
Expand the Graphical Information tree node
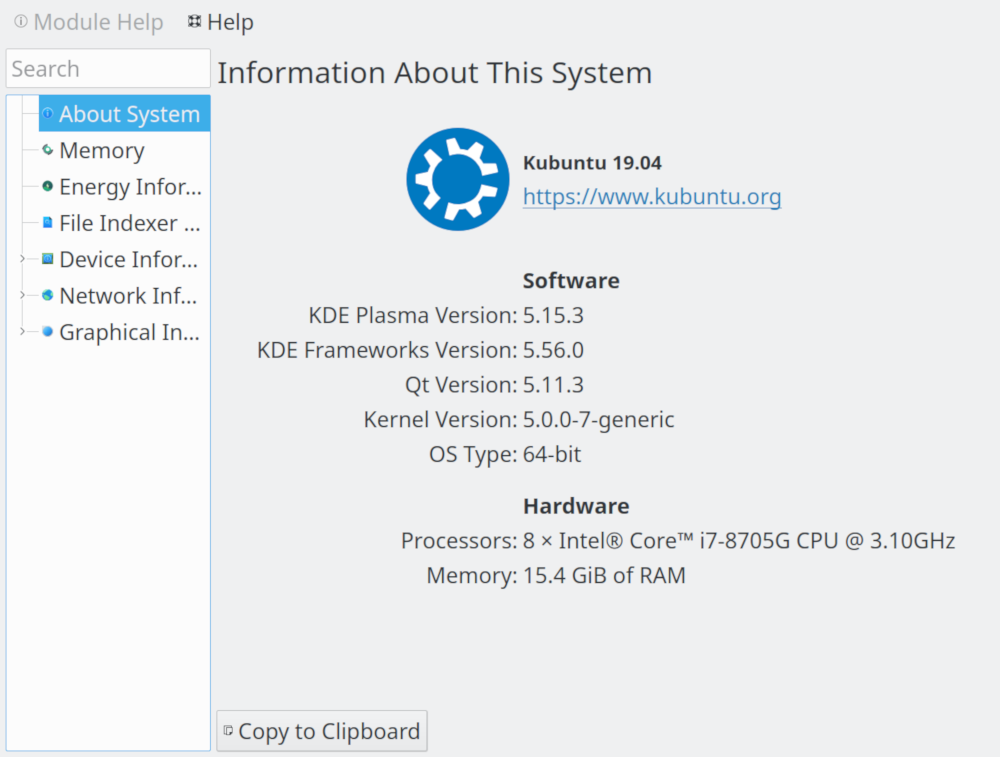[22, 332]
